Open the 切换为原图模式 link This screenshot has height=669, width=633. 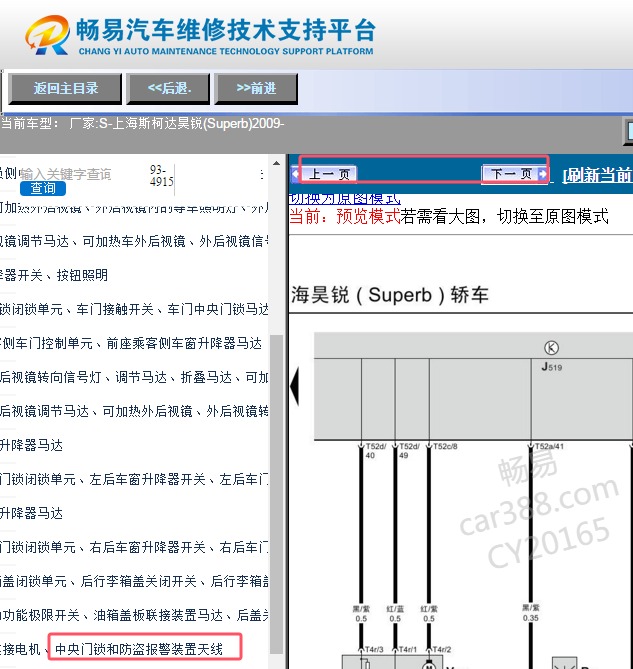(344, 198)
